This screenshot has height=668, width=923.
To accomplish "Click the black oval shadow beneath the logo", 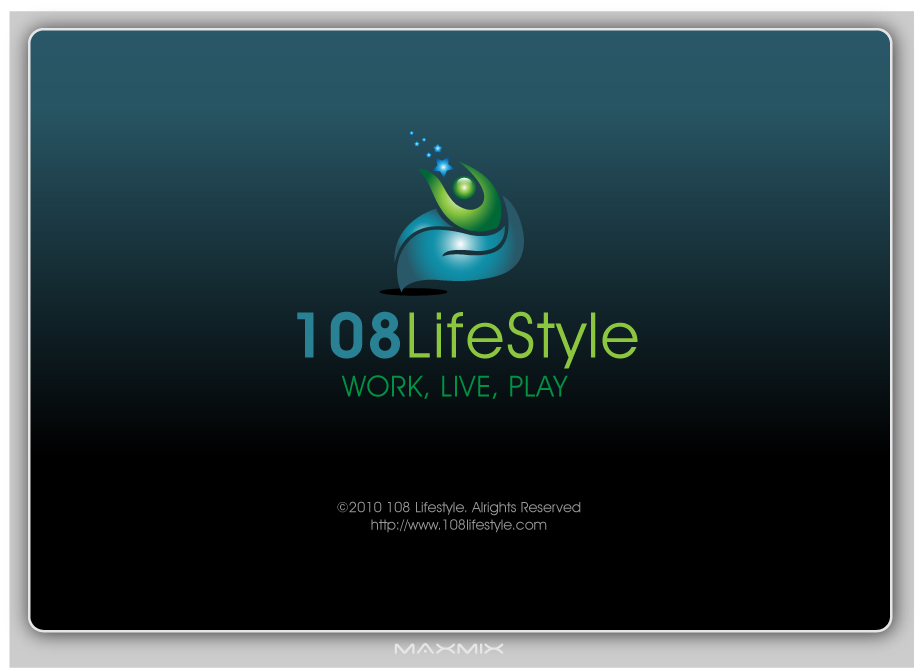I will [x=413, y=292].
